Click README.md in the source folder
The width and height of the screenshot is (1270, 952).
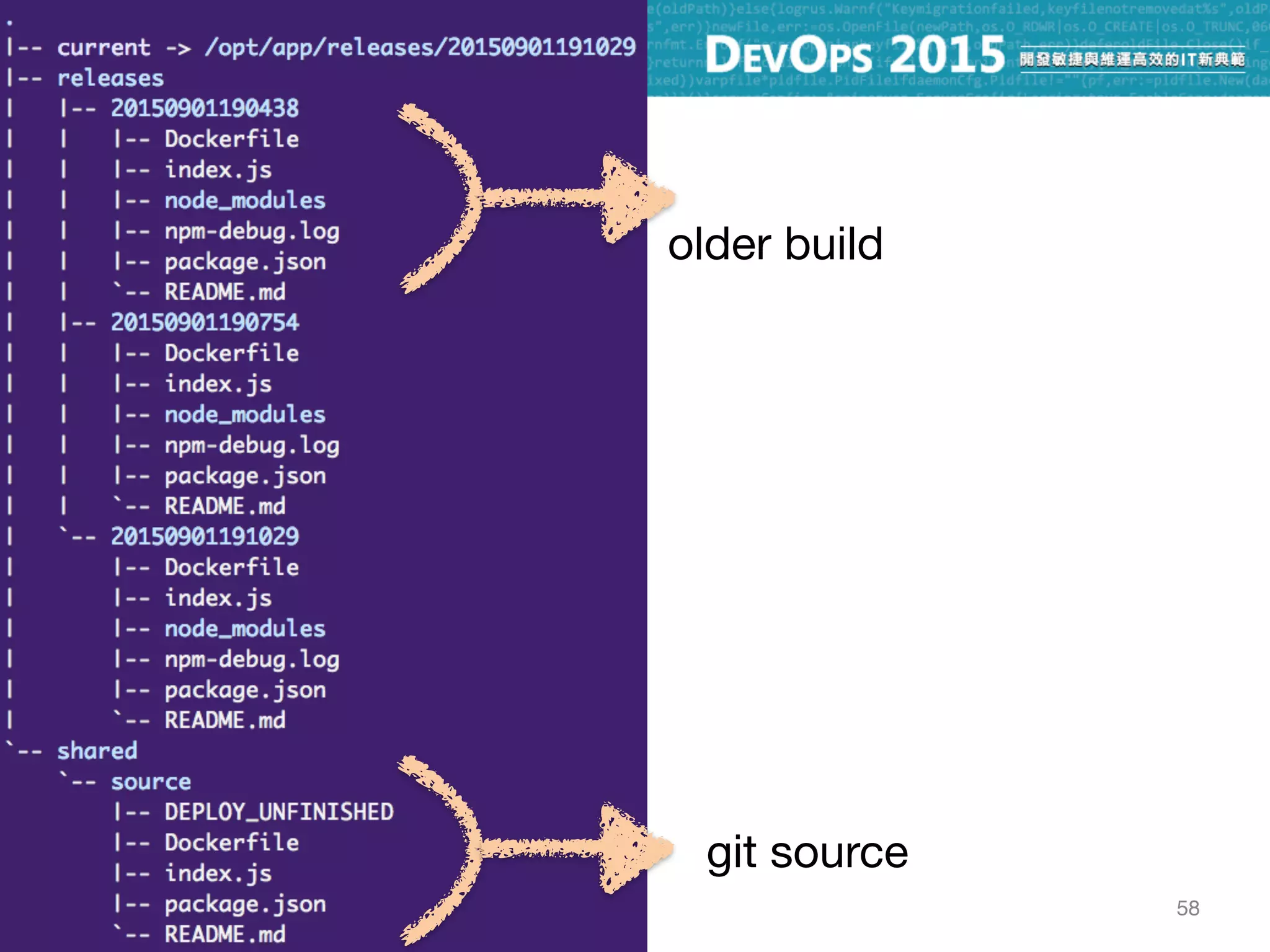coord(225,935)
